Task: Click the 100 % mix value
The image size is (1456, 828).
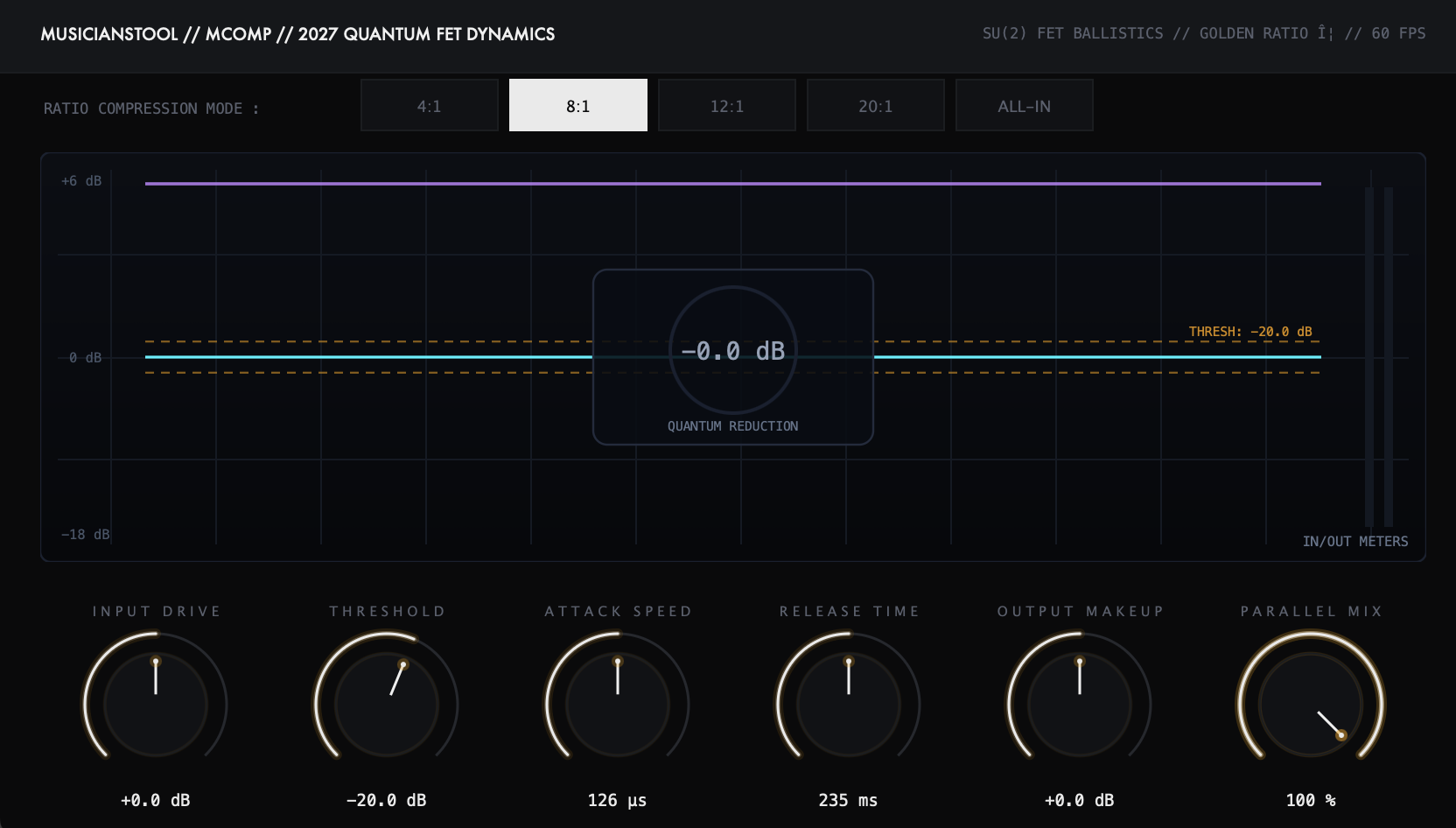Action: 1311,800
